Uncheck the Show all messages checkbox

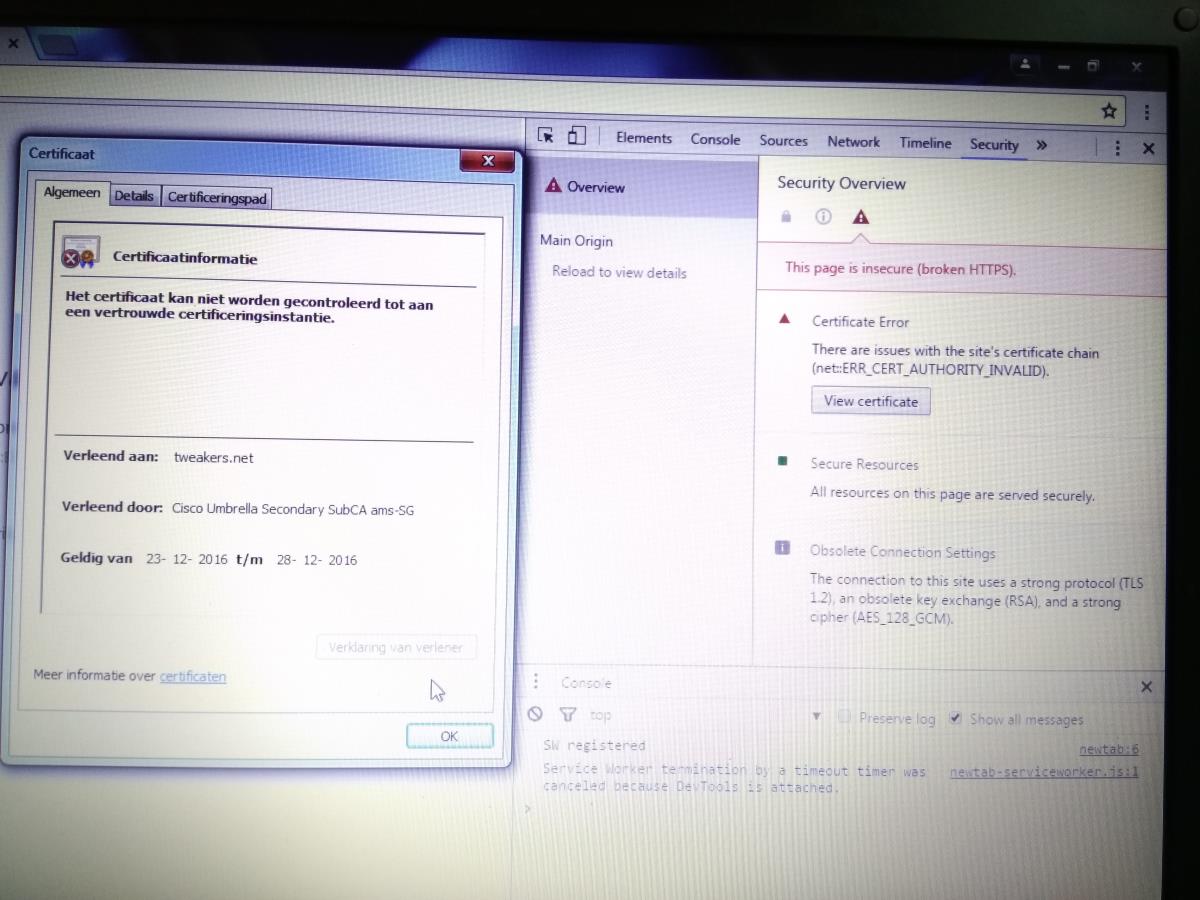[955, 718]
